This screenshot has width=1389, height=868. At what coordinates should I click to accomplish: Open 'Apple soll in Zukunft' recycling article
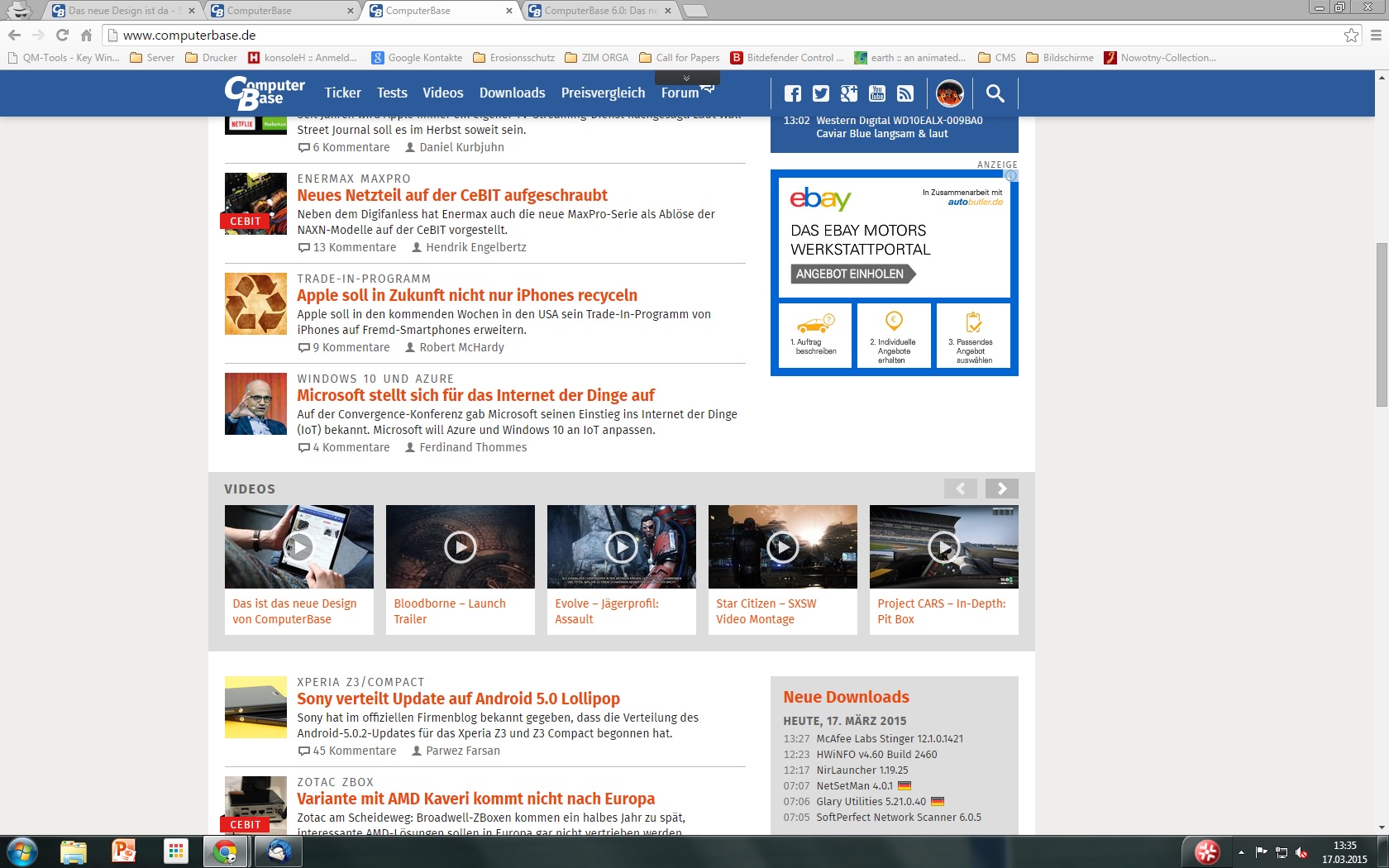[467, 295]
